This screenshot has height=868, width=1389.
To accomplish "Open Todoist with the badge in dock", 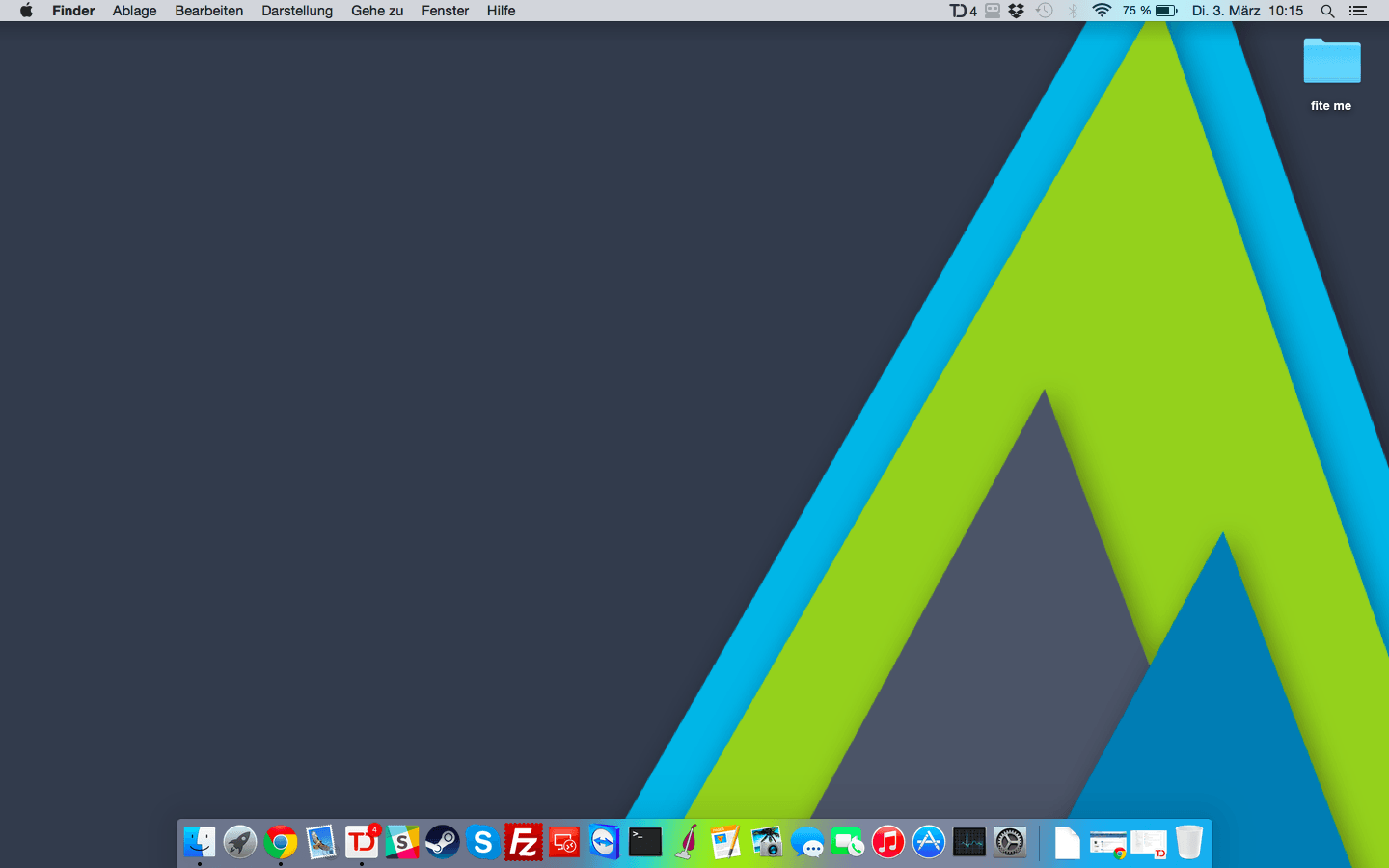I will tap(362, 843).
